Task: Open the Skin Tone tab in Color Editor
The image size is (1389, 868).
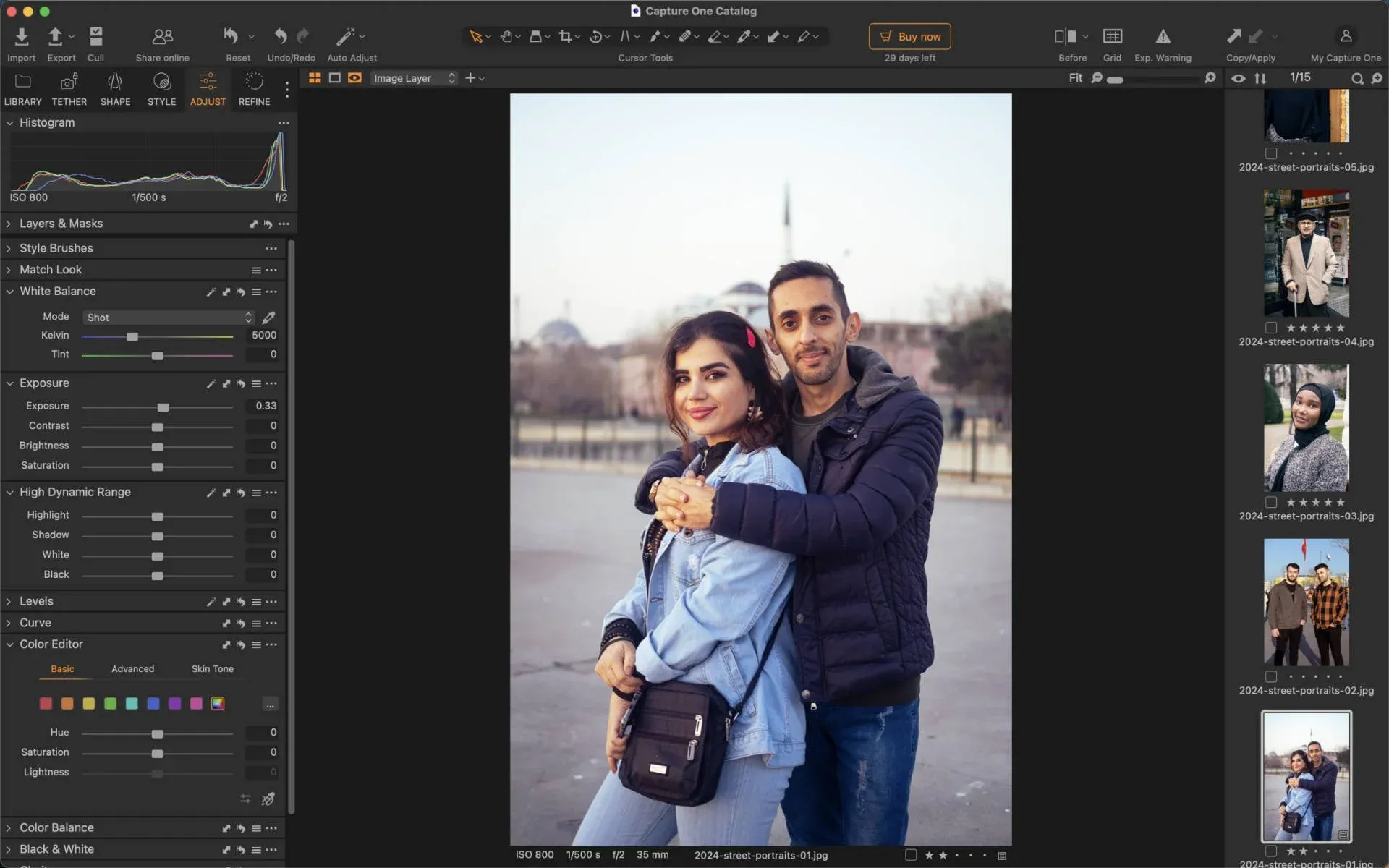Action: pyautogui.click(x=212, y=668)
